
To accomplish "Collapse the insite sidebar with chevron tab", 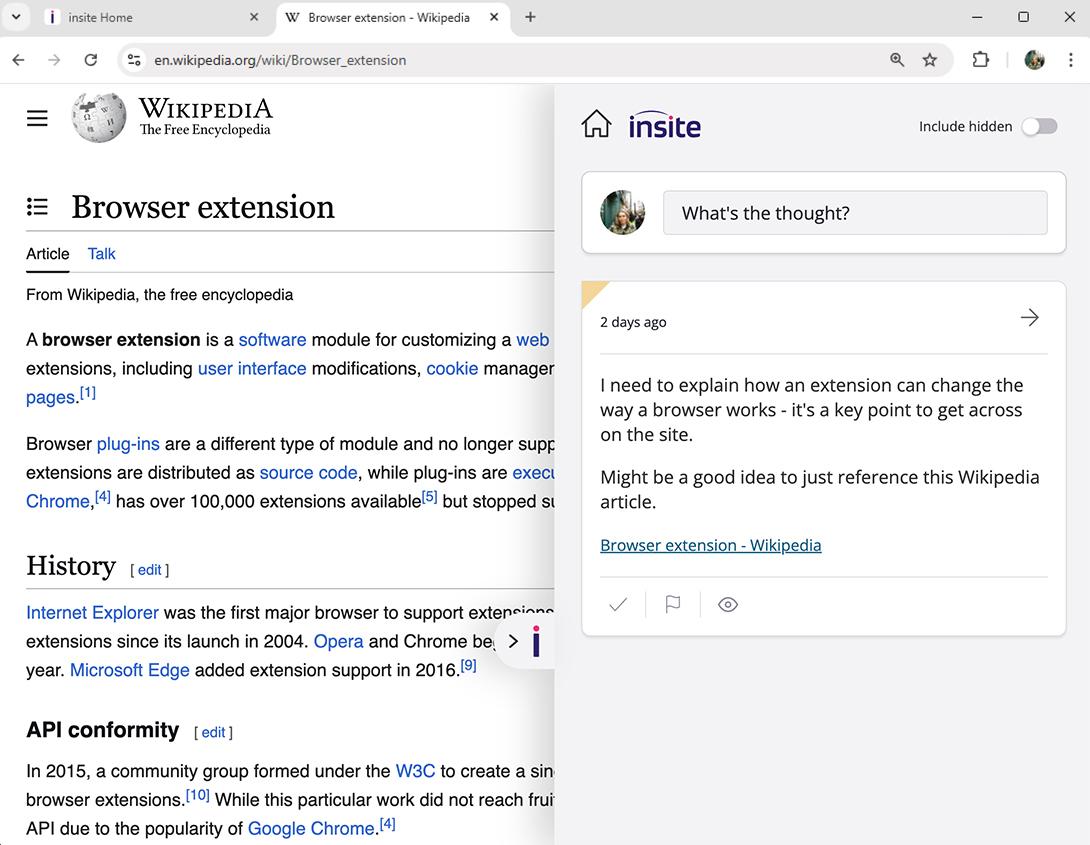I will (x=513, y=641).
